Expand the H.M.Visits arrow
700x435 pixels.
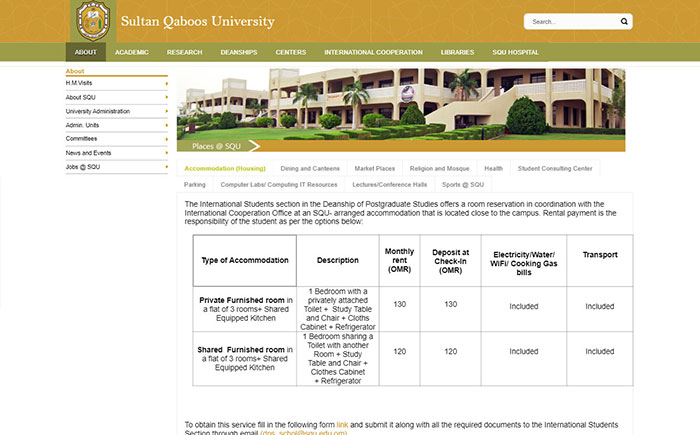pos(167,84)
